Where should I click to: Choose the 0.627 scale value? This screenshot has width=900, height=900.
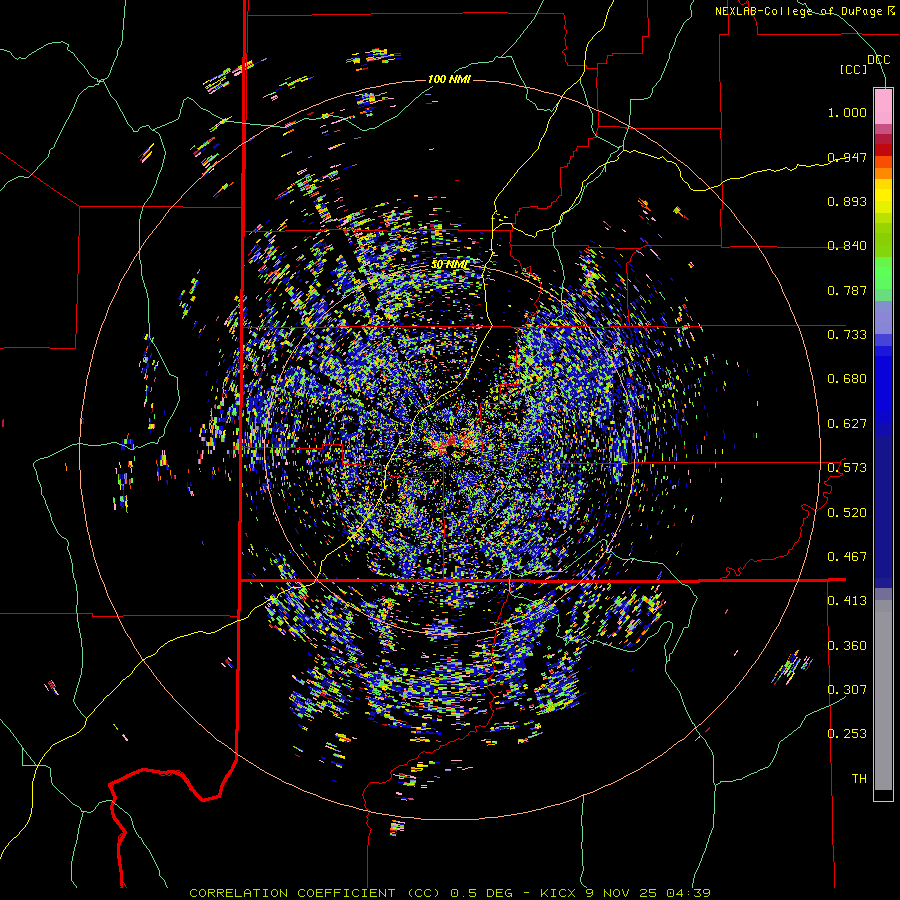click(847, 424)
